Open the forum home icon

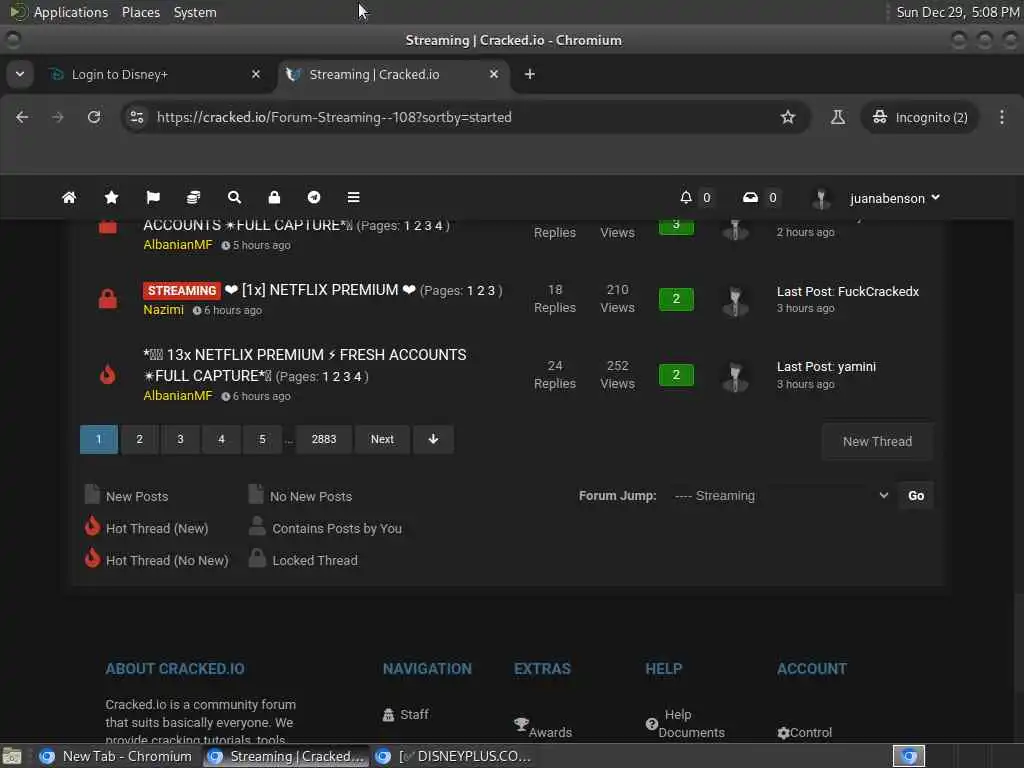[69, 197]
